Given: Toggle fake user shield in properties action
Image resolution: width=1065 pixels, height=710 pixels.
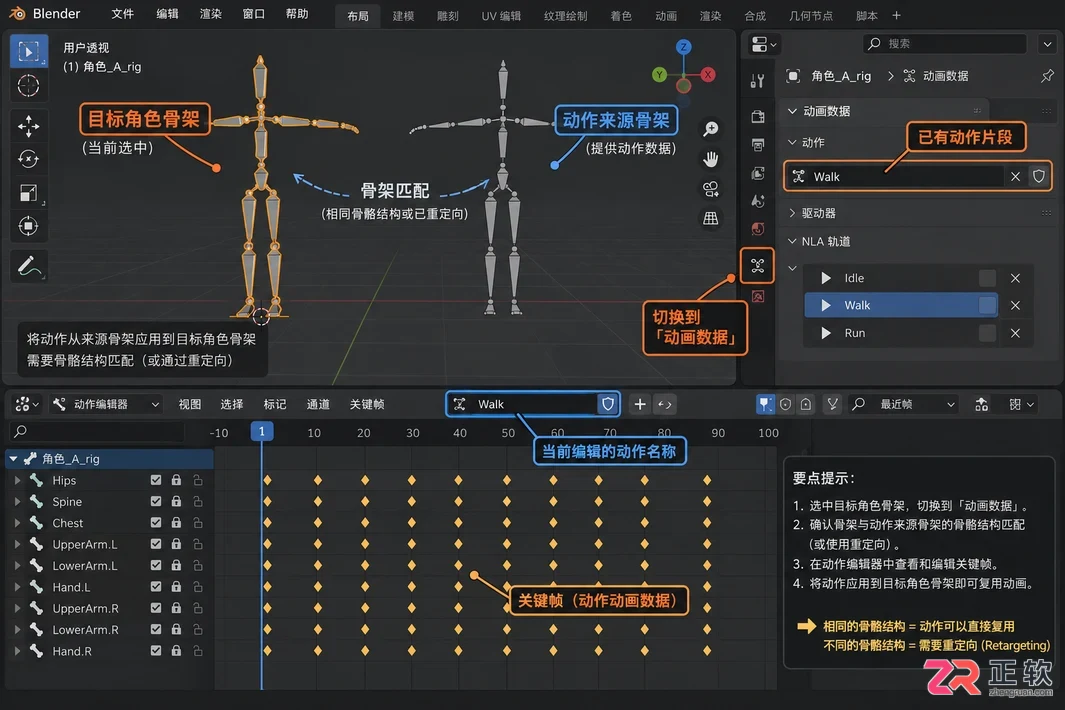Looking at the screenshot, I should pyautogui.click(x=1038, y=177).
